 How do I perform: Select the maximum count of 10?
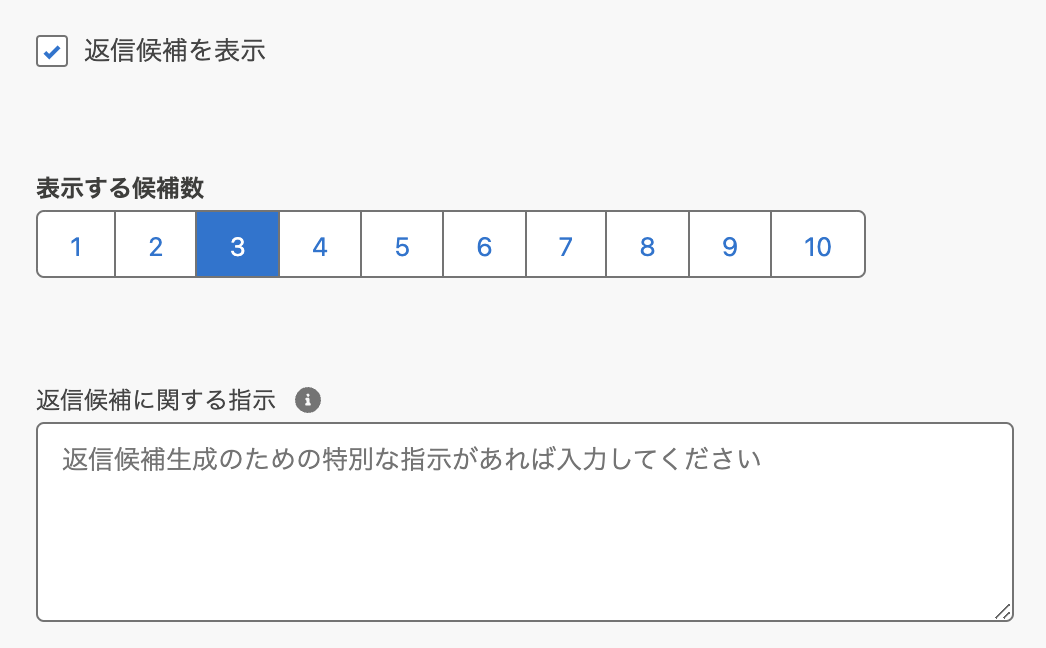coord(818,244)
